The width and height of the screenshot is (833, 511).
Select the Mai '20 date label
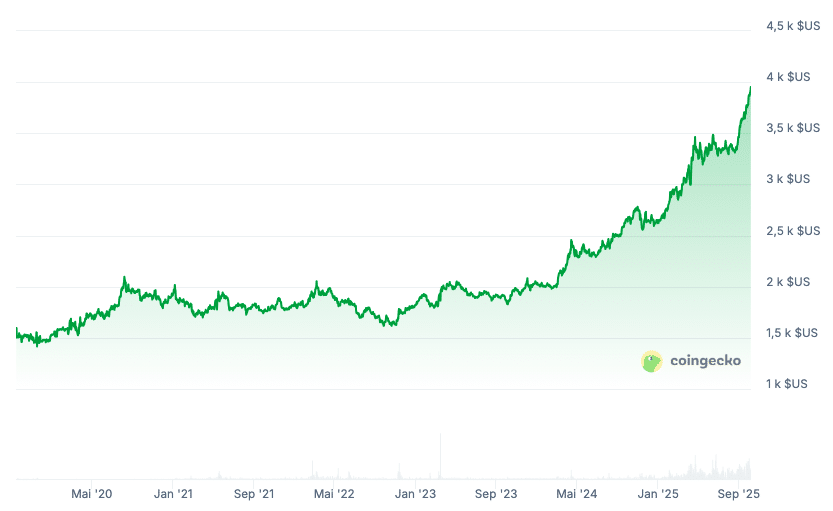[x=91, y=494]
